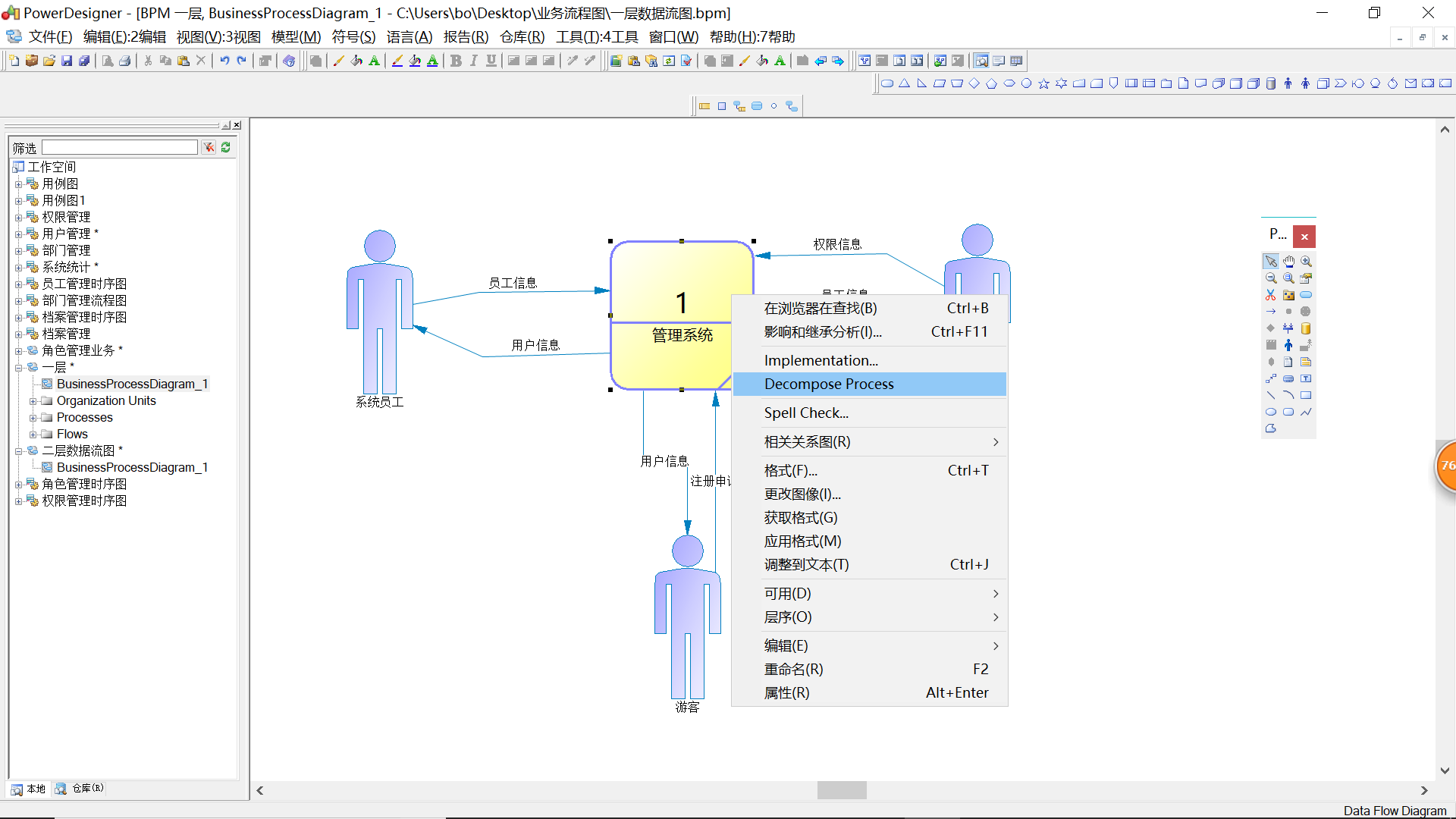Select the star shape from the symbol toolbar
The height and width of the screenshot is (819, 1456).
click(x=1044, y=83)
